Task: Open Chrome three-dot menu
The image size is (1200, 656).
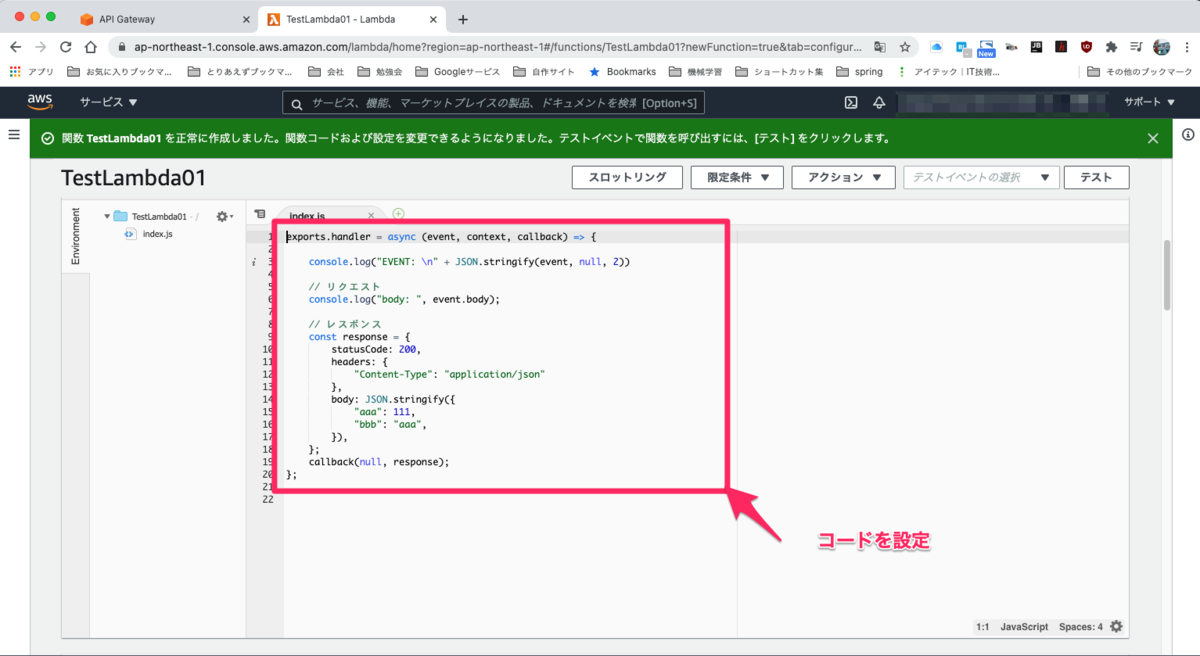Action: click(x=1185, y=47)
